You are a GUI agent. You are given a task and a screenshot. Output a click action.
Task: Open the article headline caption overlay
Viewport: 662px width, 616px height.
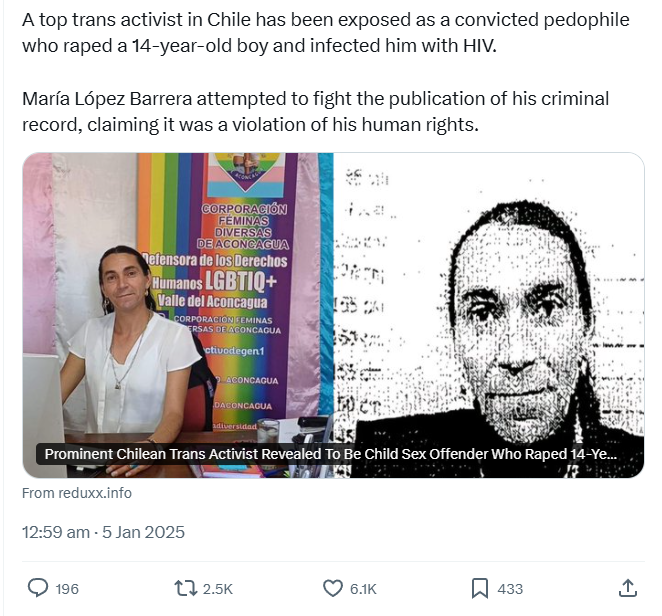[x=331, y=454]
